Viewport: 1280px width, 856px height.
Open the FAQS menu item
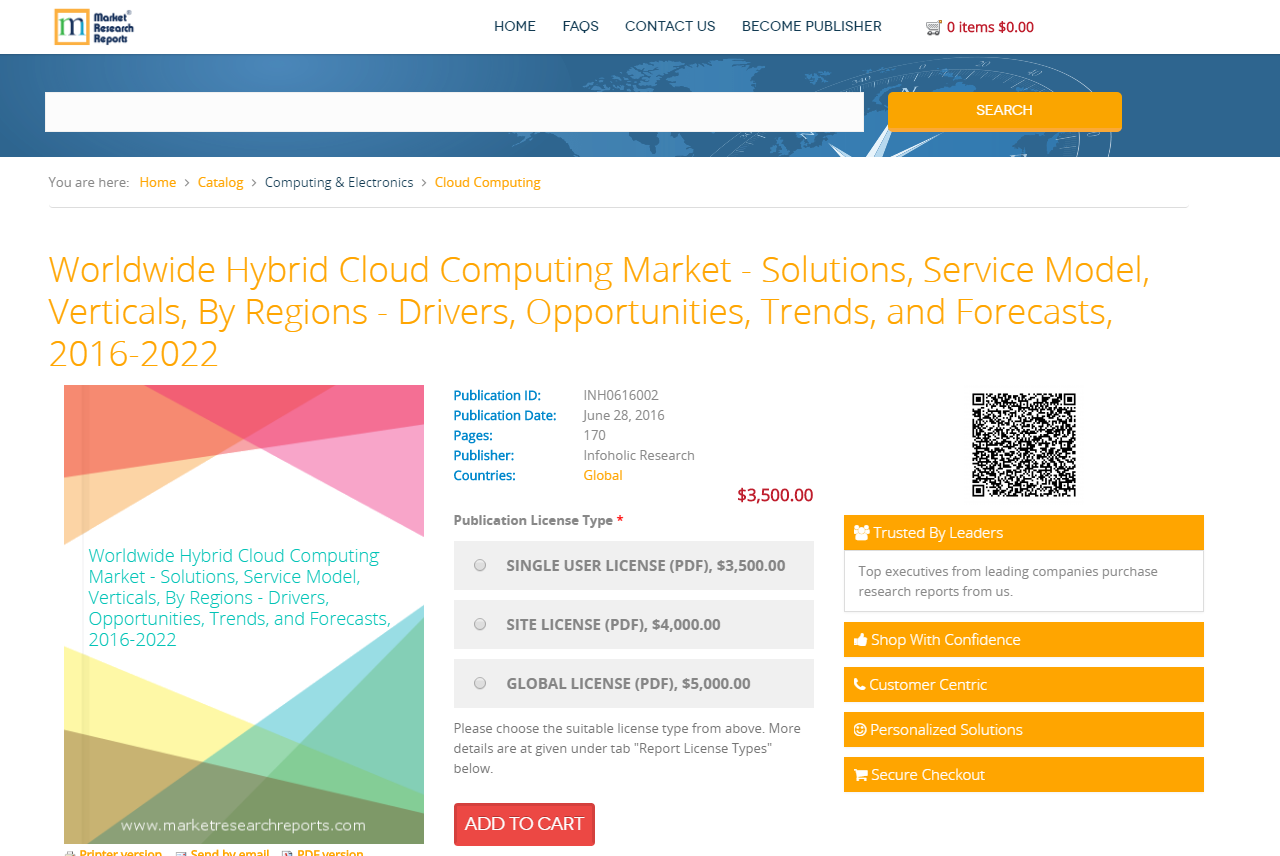(581, 27)
